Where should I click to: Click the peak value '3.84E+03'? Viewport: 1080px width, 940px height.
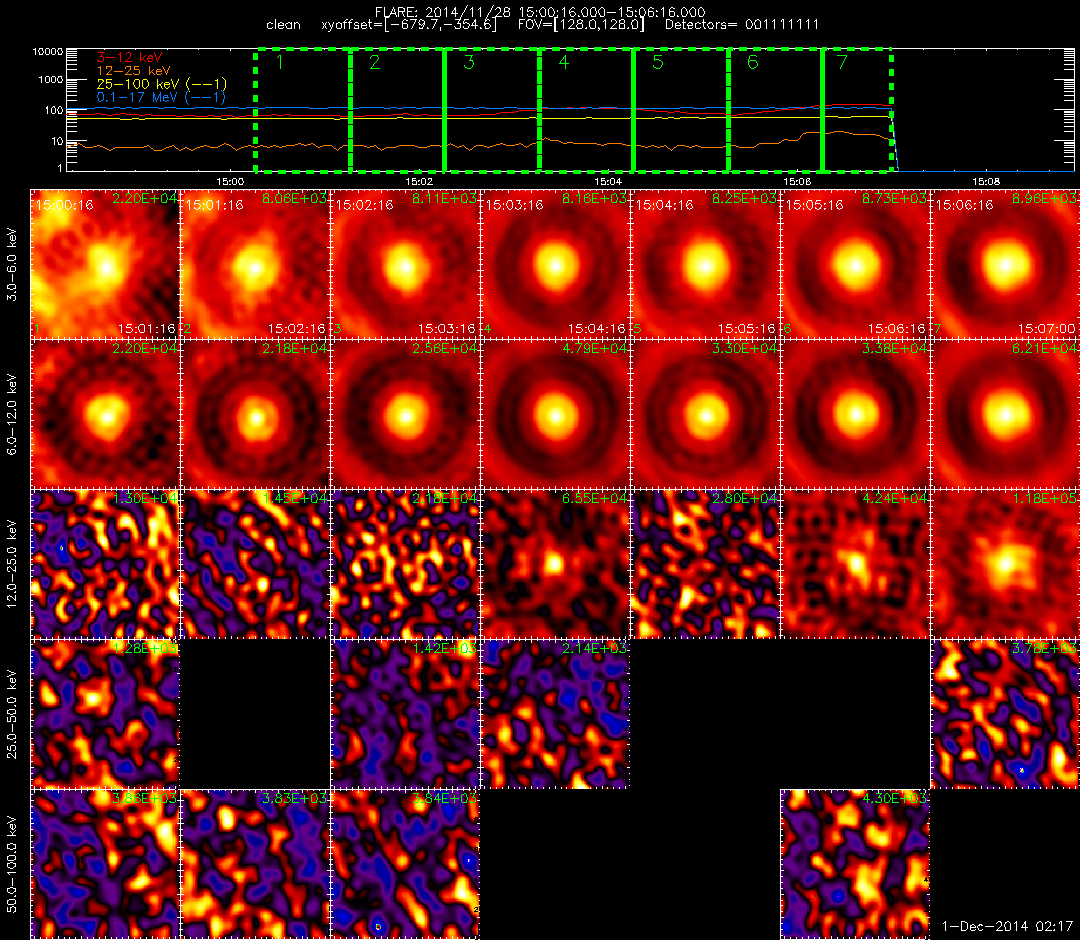point(444,798)
